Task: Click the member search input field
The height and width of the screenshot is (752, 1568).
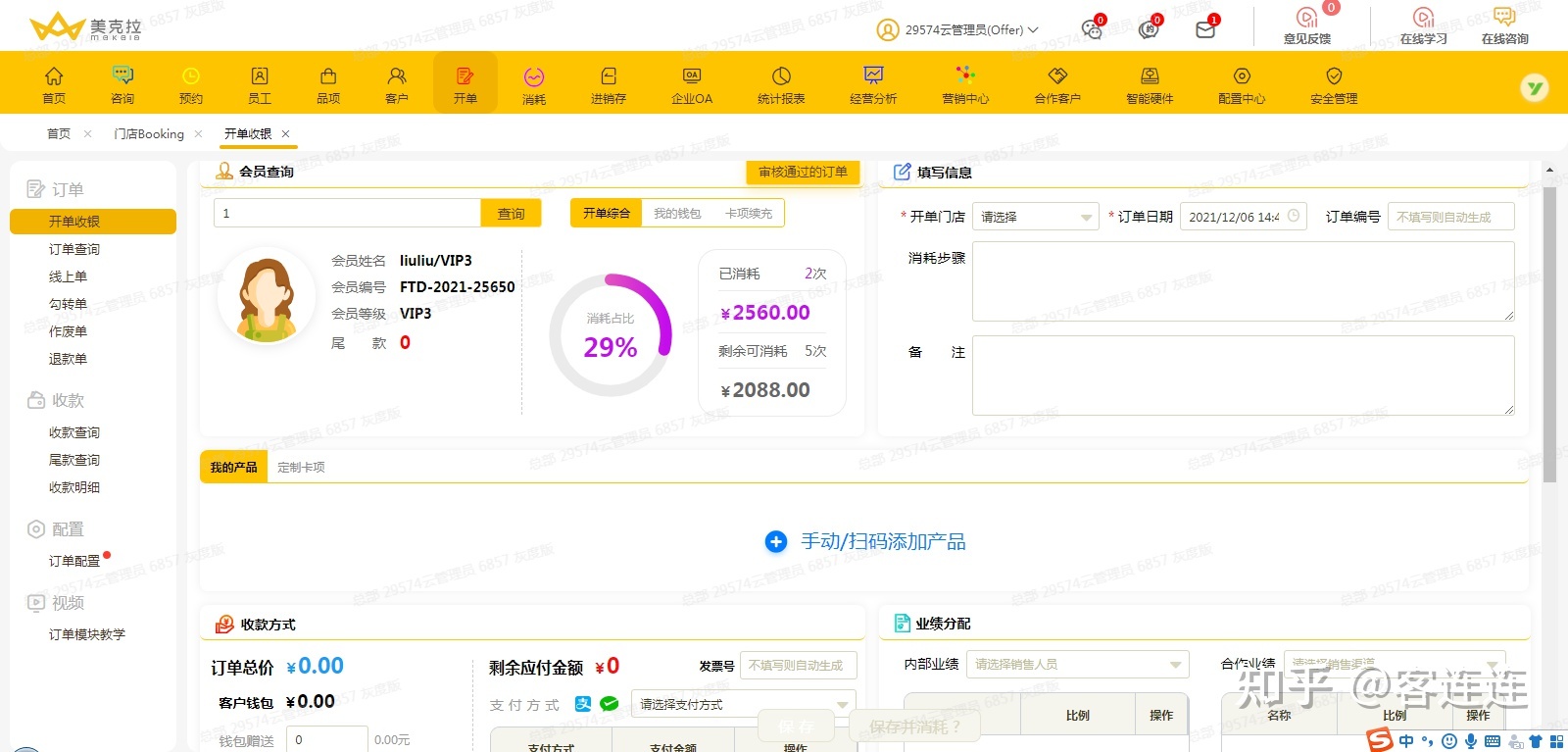Action: (348, 213)
